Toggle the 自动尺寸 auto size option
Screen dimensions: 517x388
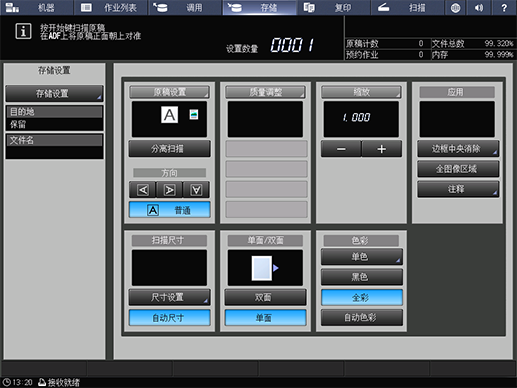pos(169,318)
